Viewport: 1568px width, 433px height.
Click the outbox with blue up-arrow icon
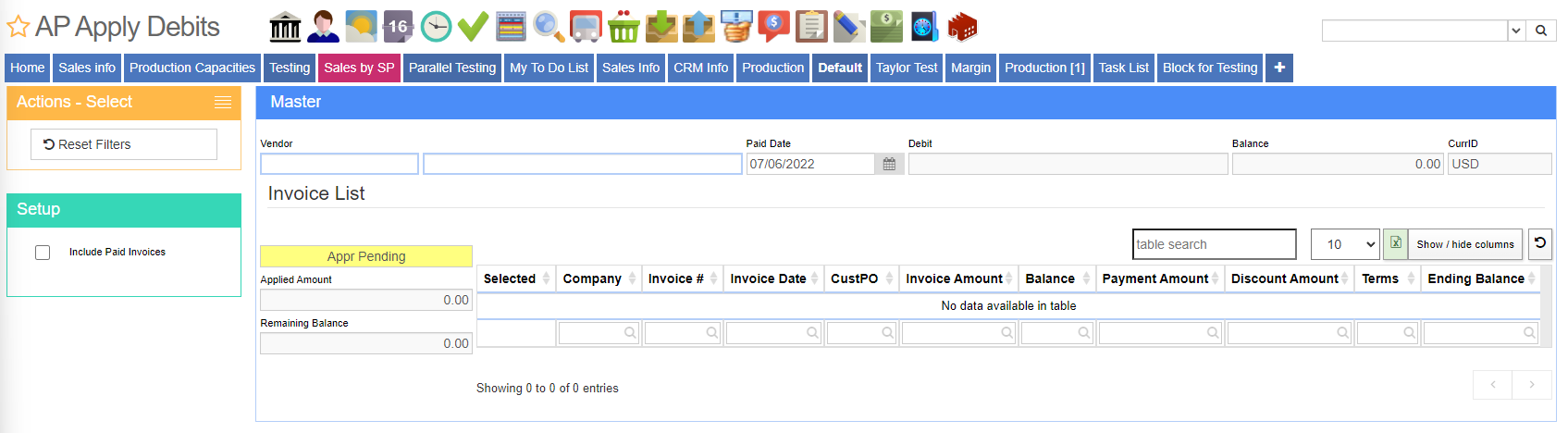point(698,27)
